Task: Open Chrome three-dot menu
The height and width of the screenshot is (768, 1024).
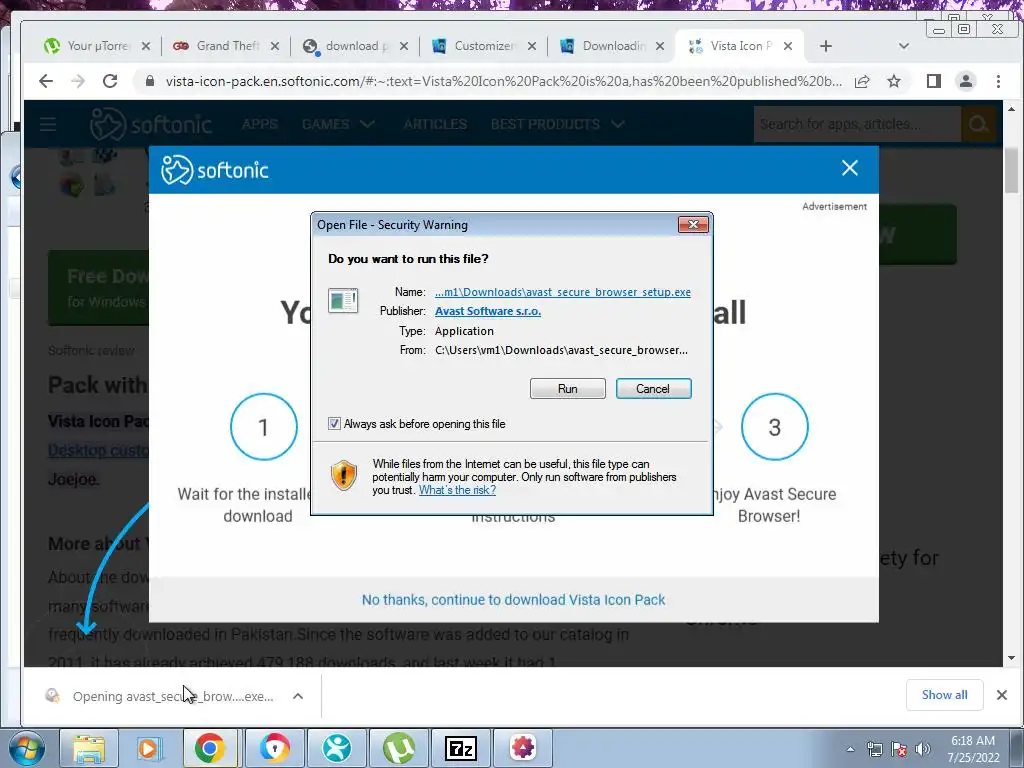Action: point(998,82)
